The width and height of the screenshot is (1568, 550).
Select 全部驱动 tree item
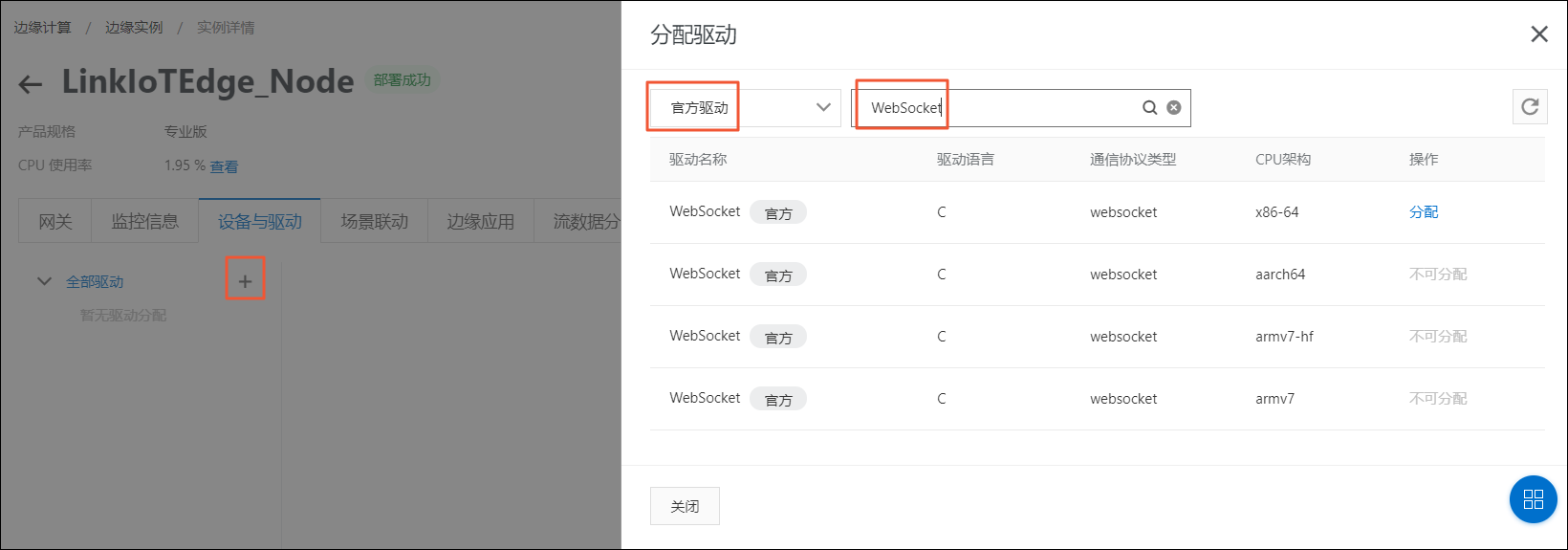95,282
